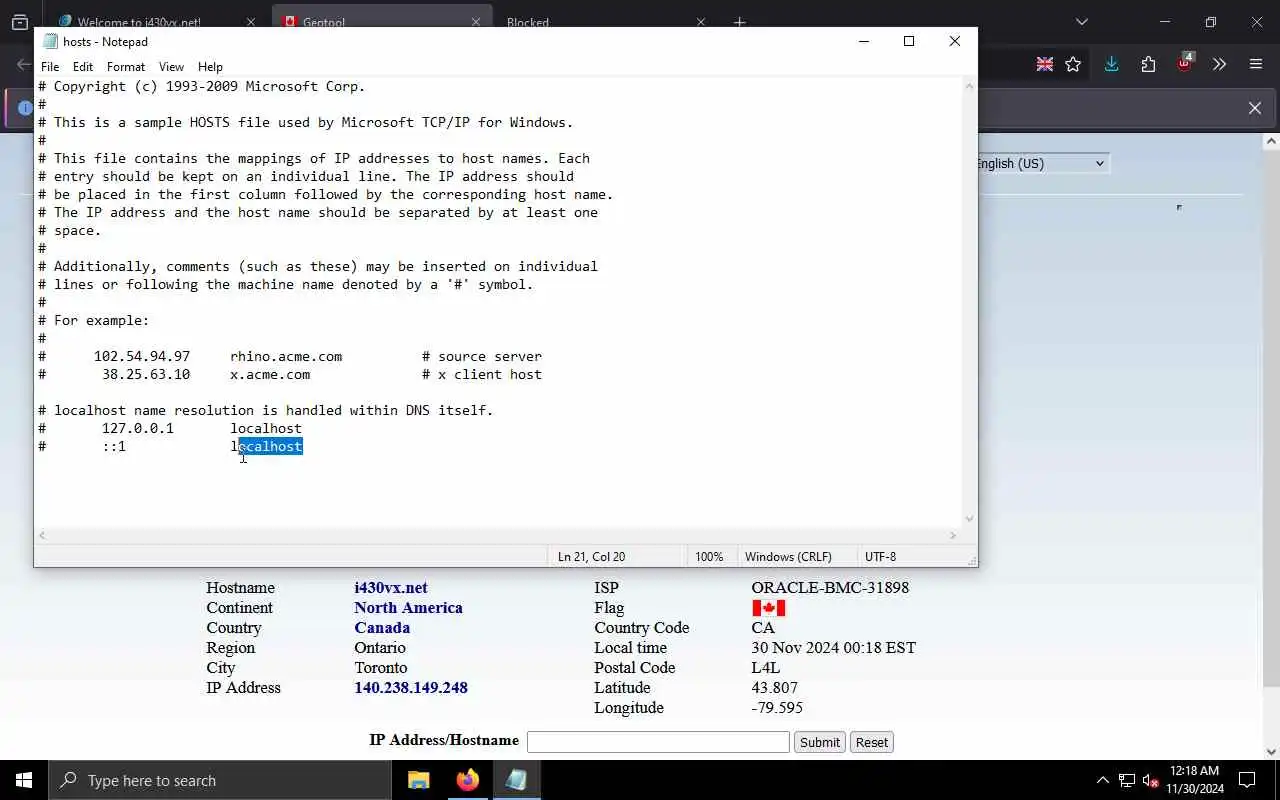This screenshot has height=800, width=1280.
Task: Close the Blocked browser tab
Action: tap(700, 22)
